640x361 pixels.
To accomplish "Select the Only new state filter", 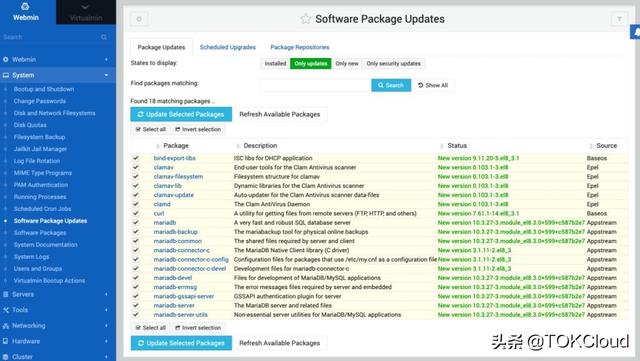I will point(347,64).
